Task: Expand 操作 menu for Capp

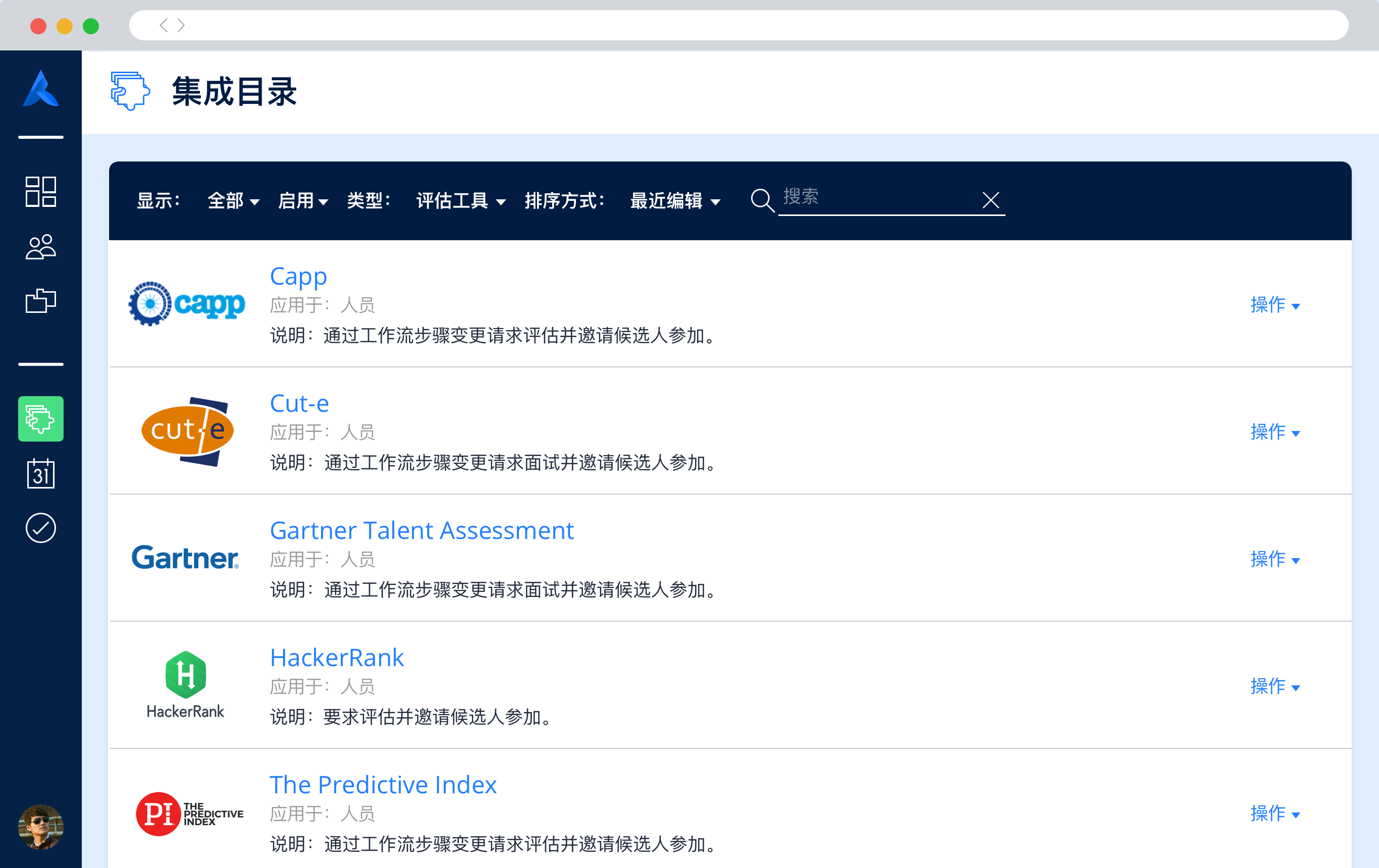Action: (x=1276, y=305)
